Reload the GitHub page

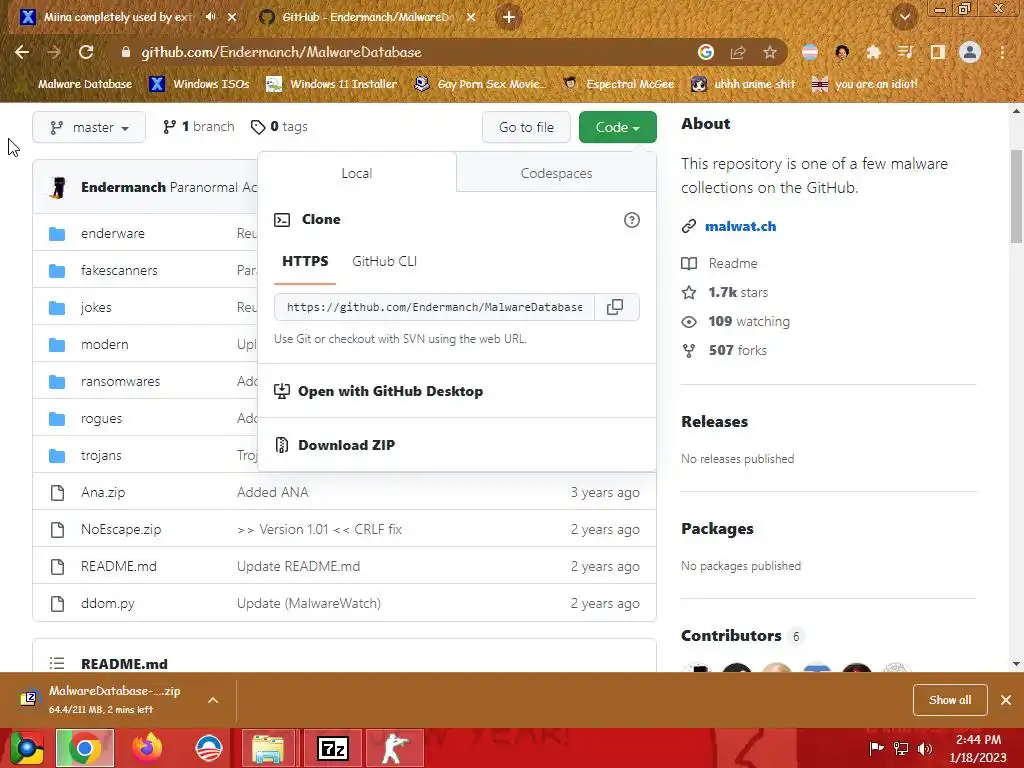tap(86, 52)
